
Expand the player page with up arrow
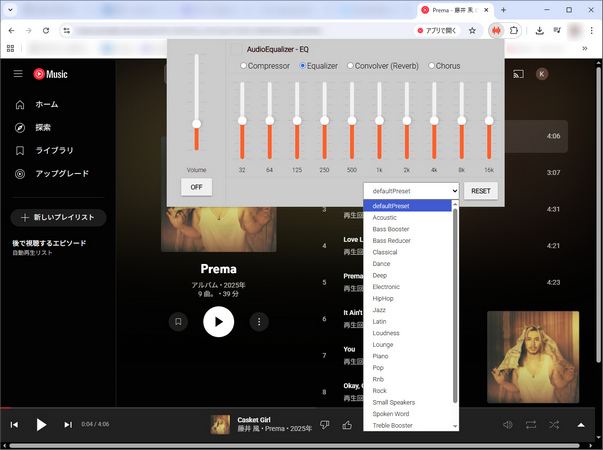click(581, 425)
